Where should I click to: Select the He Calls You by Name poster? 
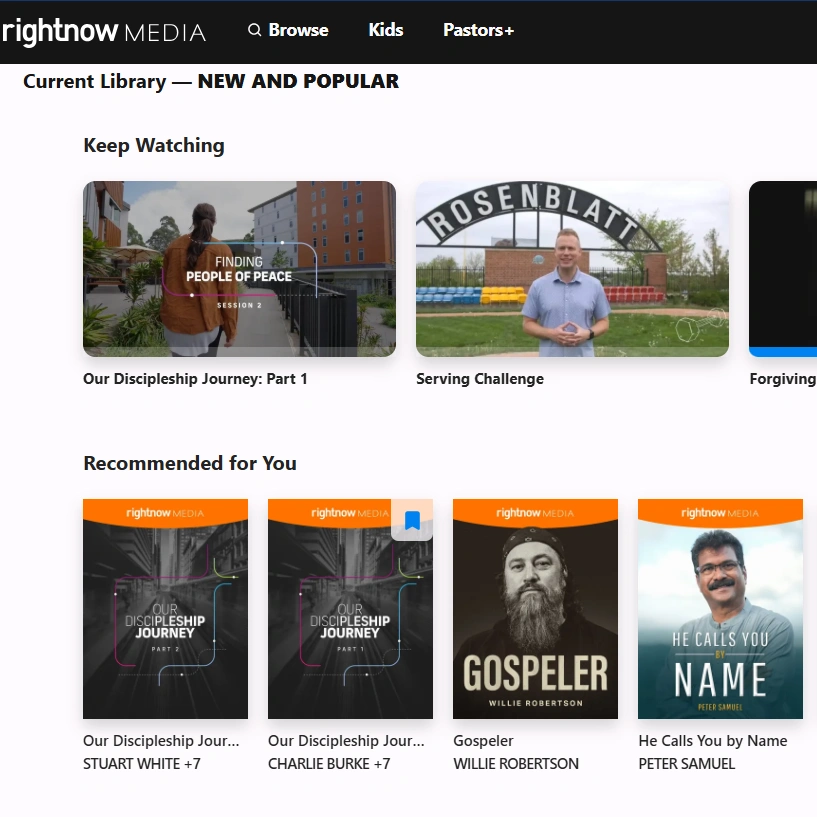720,609
